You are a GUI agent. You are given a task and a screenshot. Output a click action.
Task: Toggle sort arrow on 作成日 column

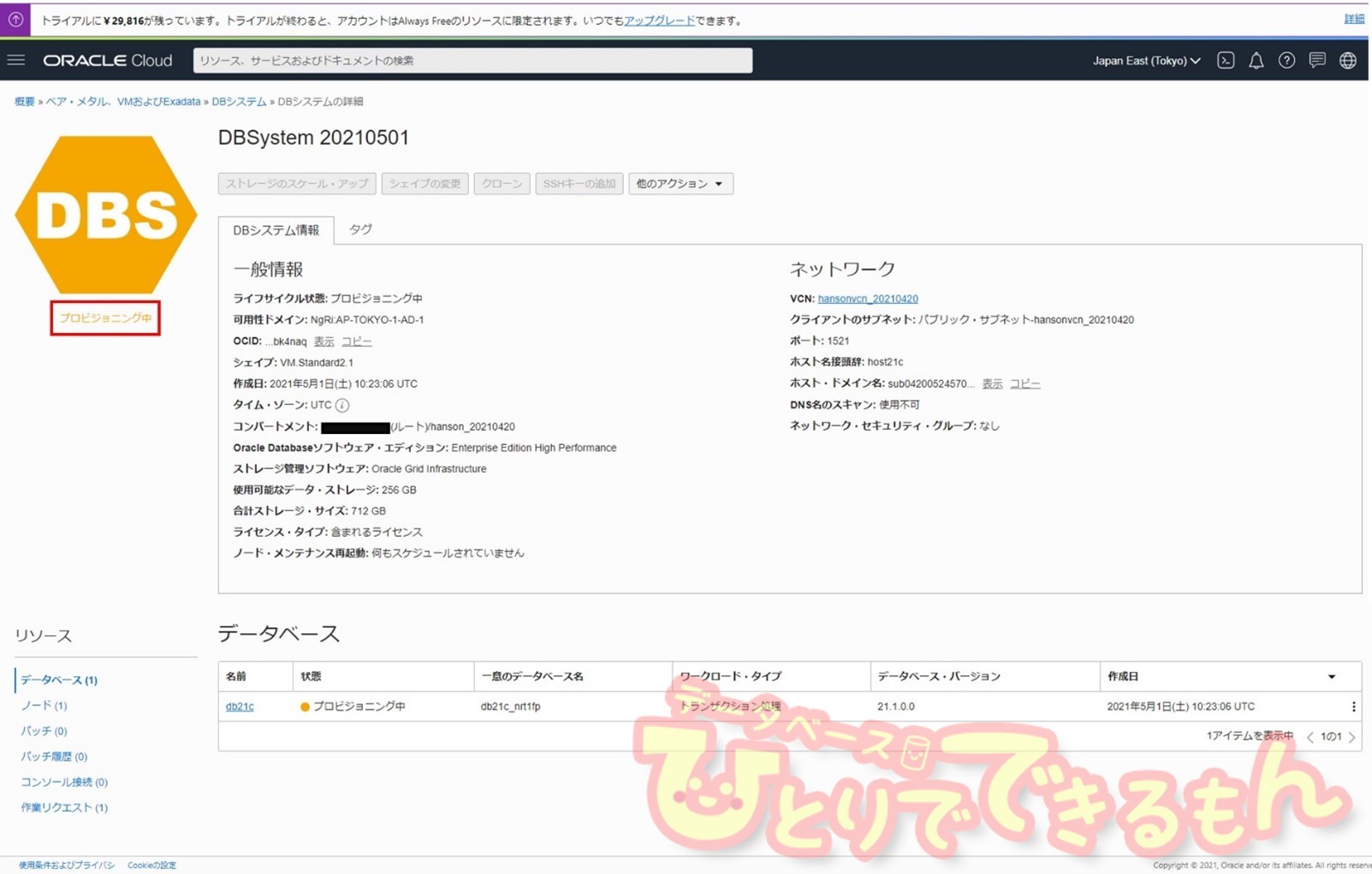[1332, 676]
